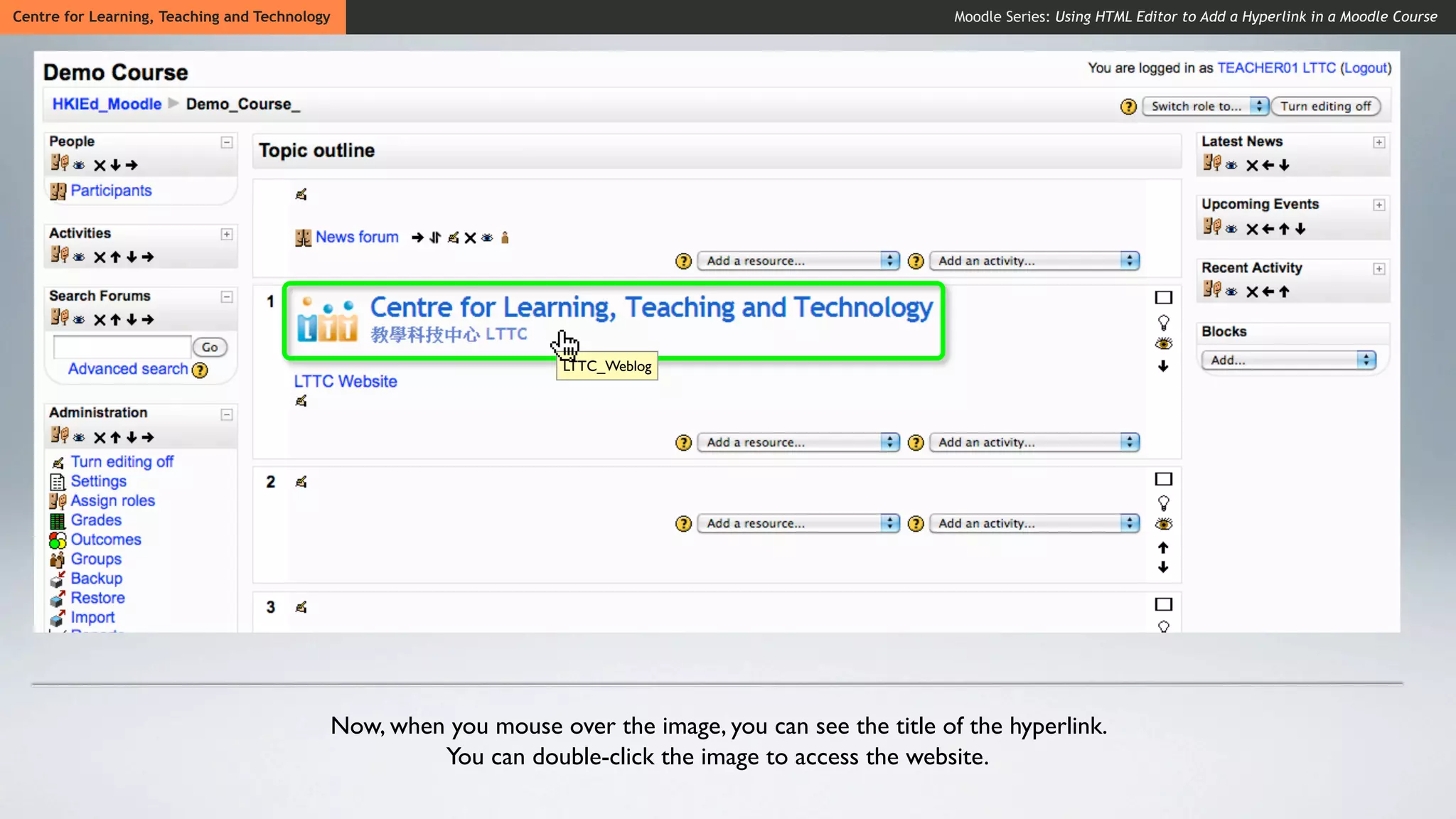
Task: Move the People block down with arrow icon
Action: (x=115, y=165)
